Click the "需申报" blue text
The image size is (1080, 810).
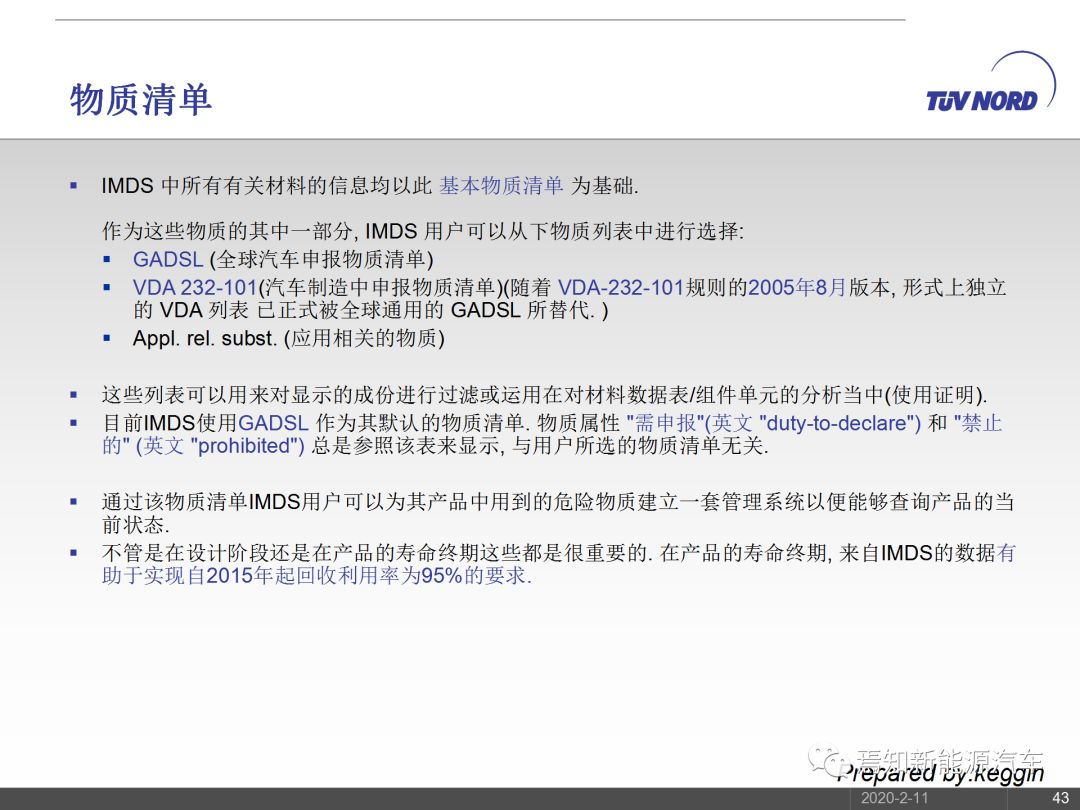point(664,423)
